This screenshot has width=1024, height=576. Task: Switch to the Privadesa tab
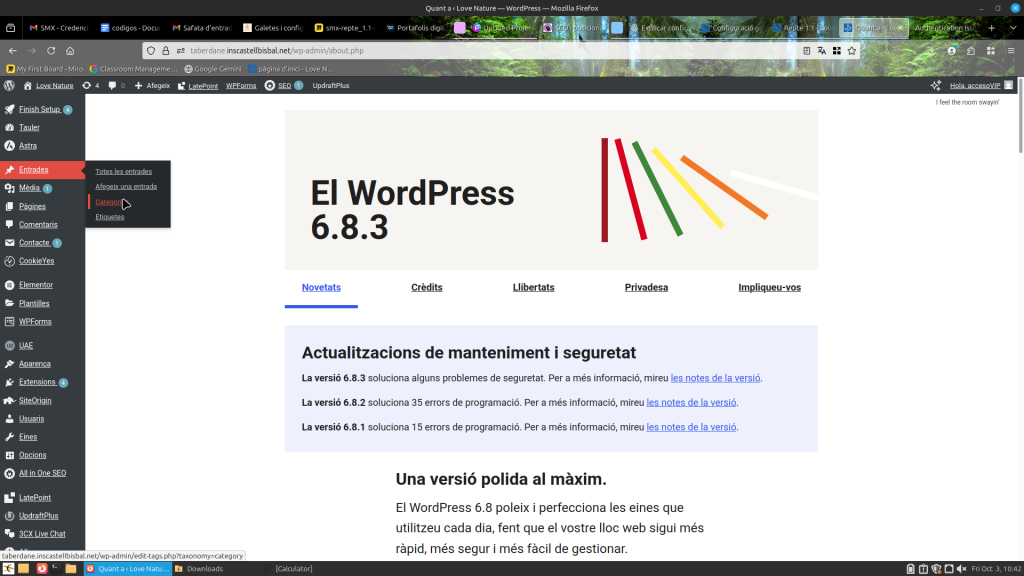[646, 288]
